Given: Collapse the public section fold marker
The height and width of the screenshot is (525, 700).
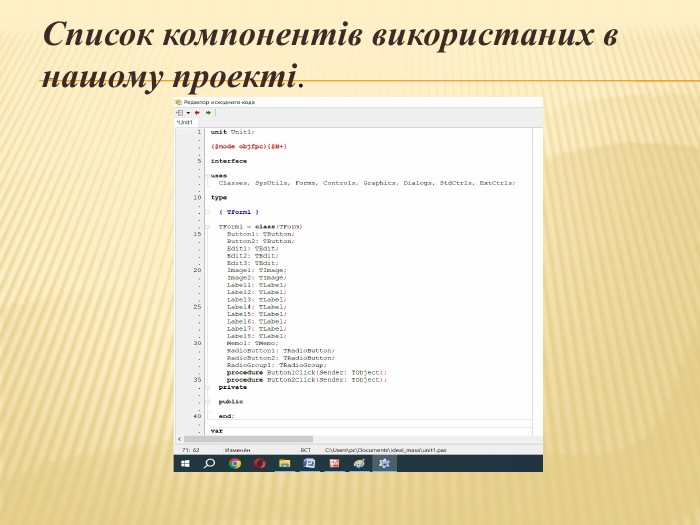Looking at the screenshot, I should pos(207,402).
